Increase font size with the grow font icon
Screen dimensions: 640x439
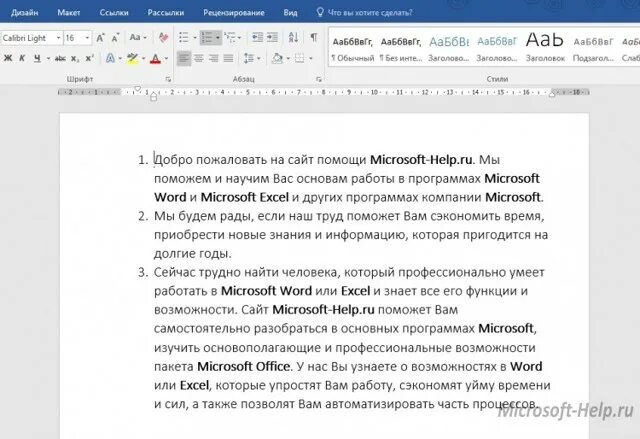pyautogui.click(x=100, y=38)
